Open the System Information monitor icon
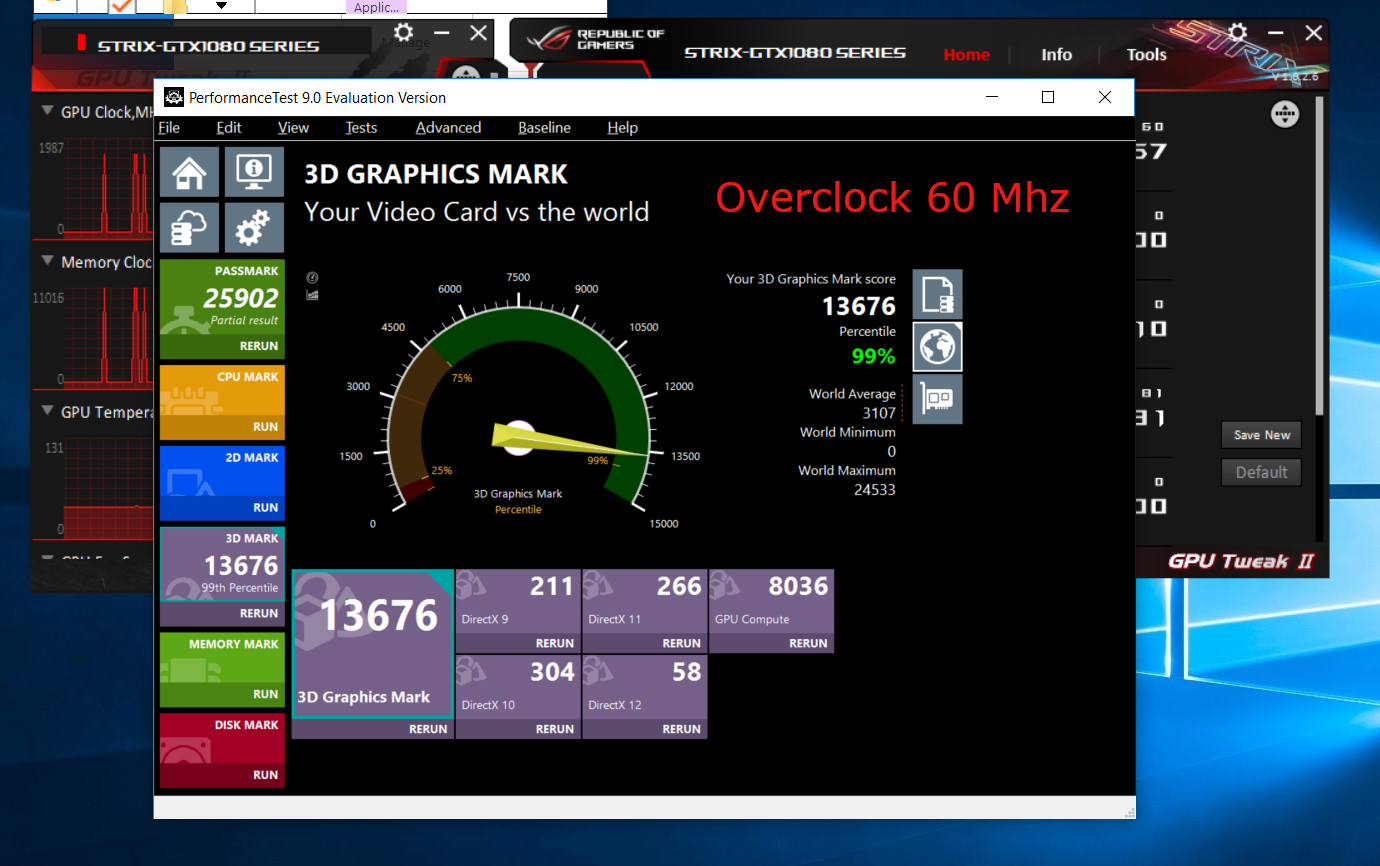The image size is (1380, 866). click(x=254, y=172)
